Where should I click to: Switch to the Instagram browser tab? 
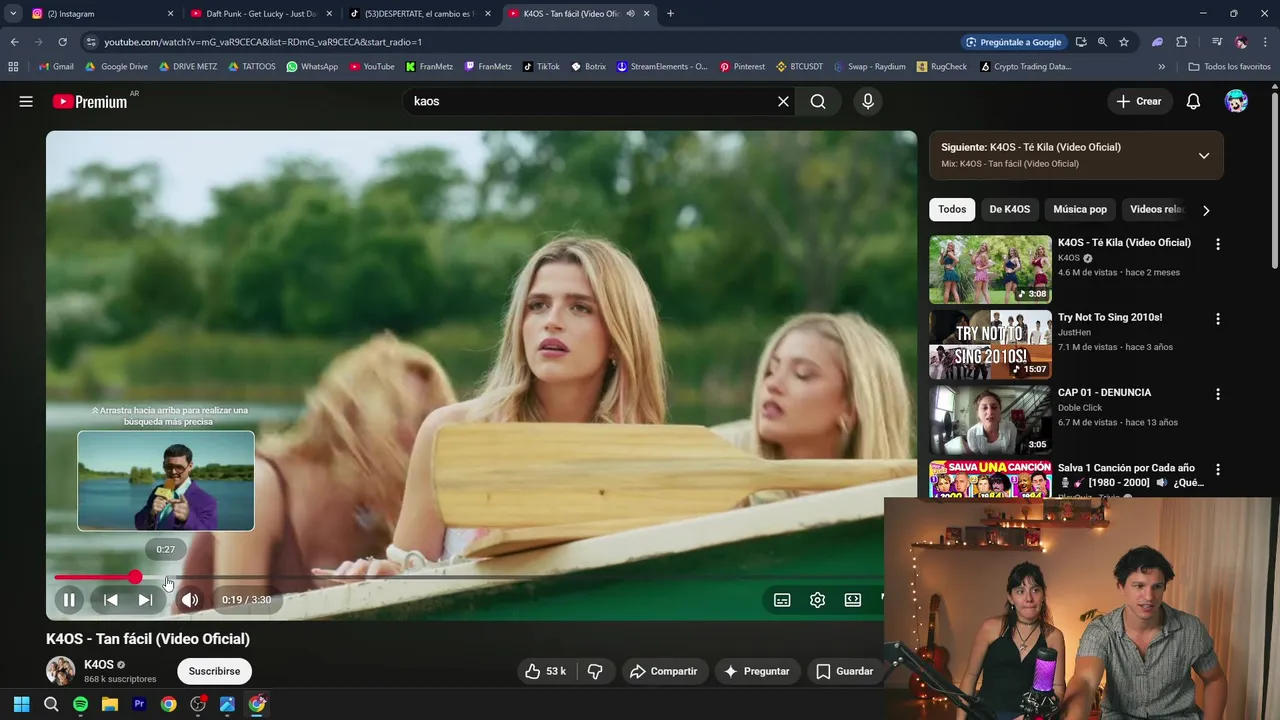(100, 14)
